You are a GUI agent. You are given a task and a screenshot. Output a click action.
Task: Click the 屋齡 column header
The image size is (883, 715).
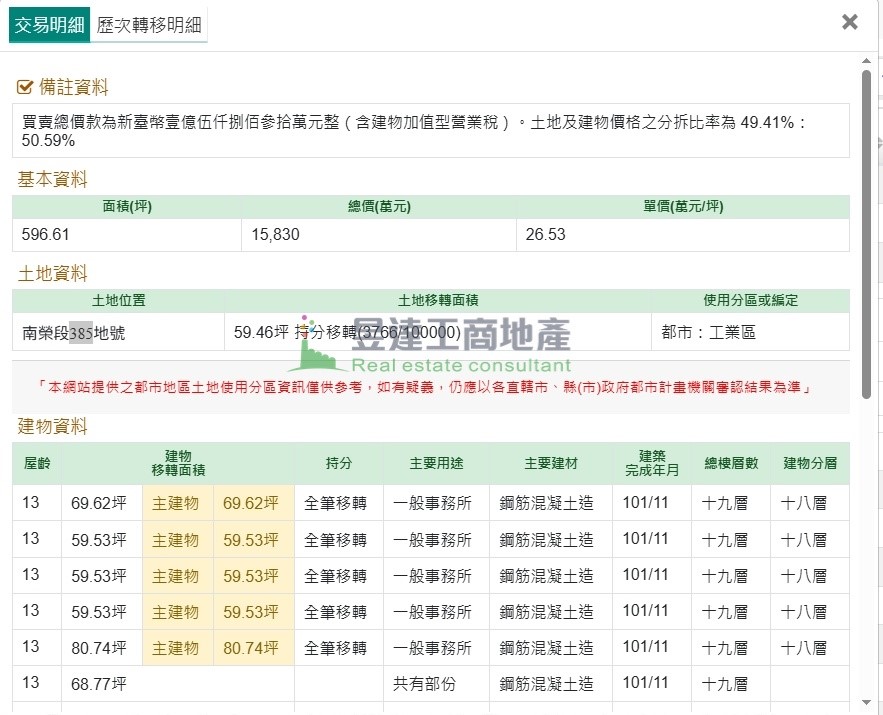click(37, 464)
